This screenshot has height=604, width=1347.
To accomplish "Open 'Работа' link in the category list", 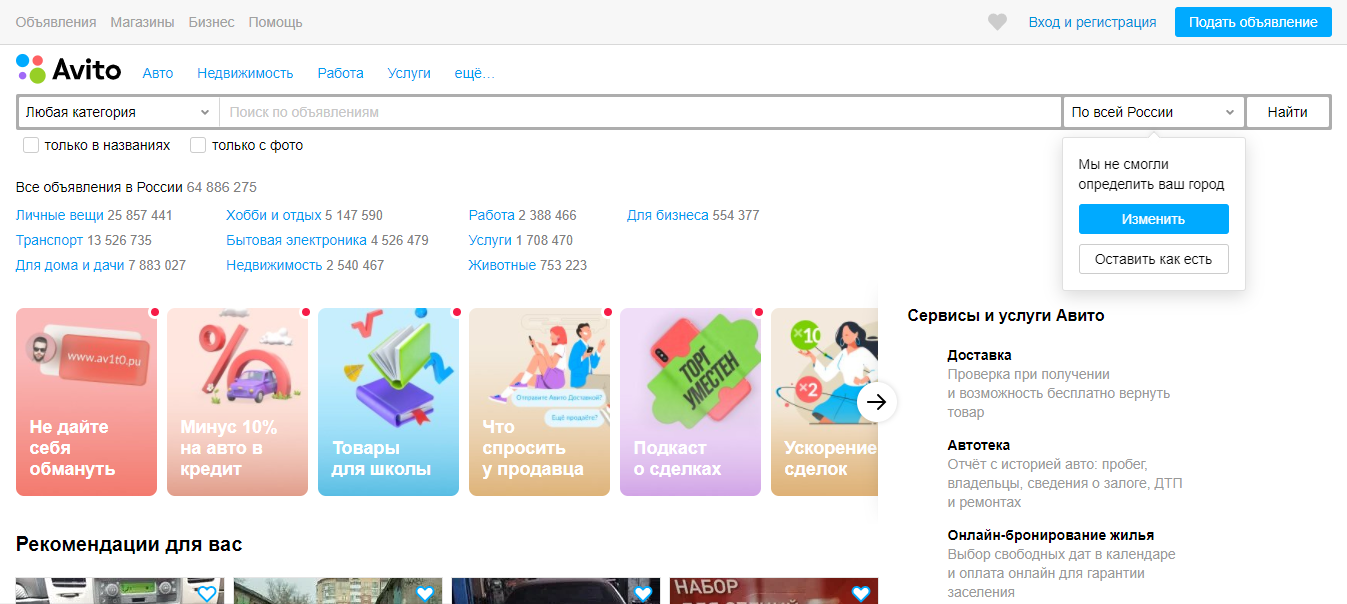I will pyautogui.click(x=491, y=215).
